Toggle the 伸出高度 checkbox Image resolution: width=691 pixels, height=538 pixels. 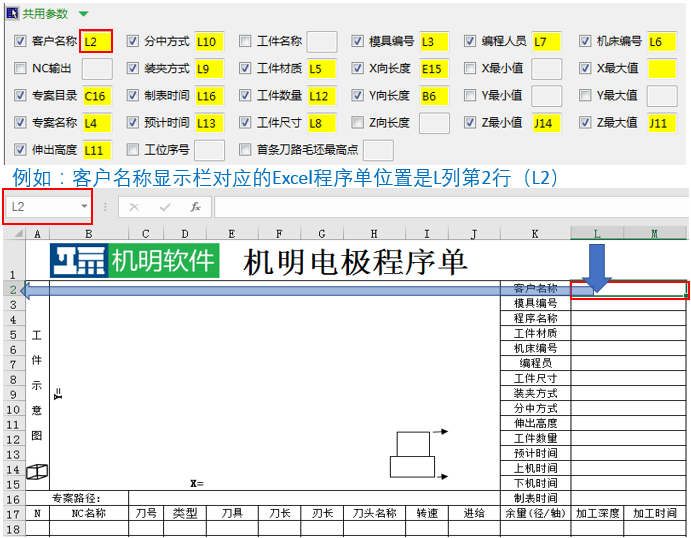tap(20, 149)
